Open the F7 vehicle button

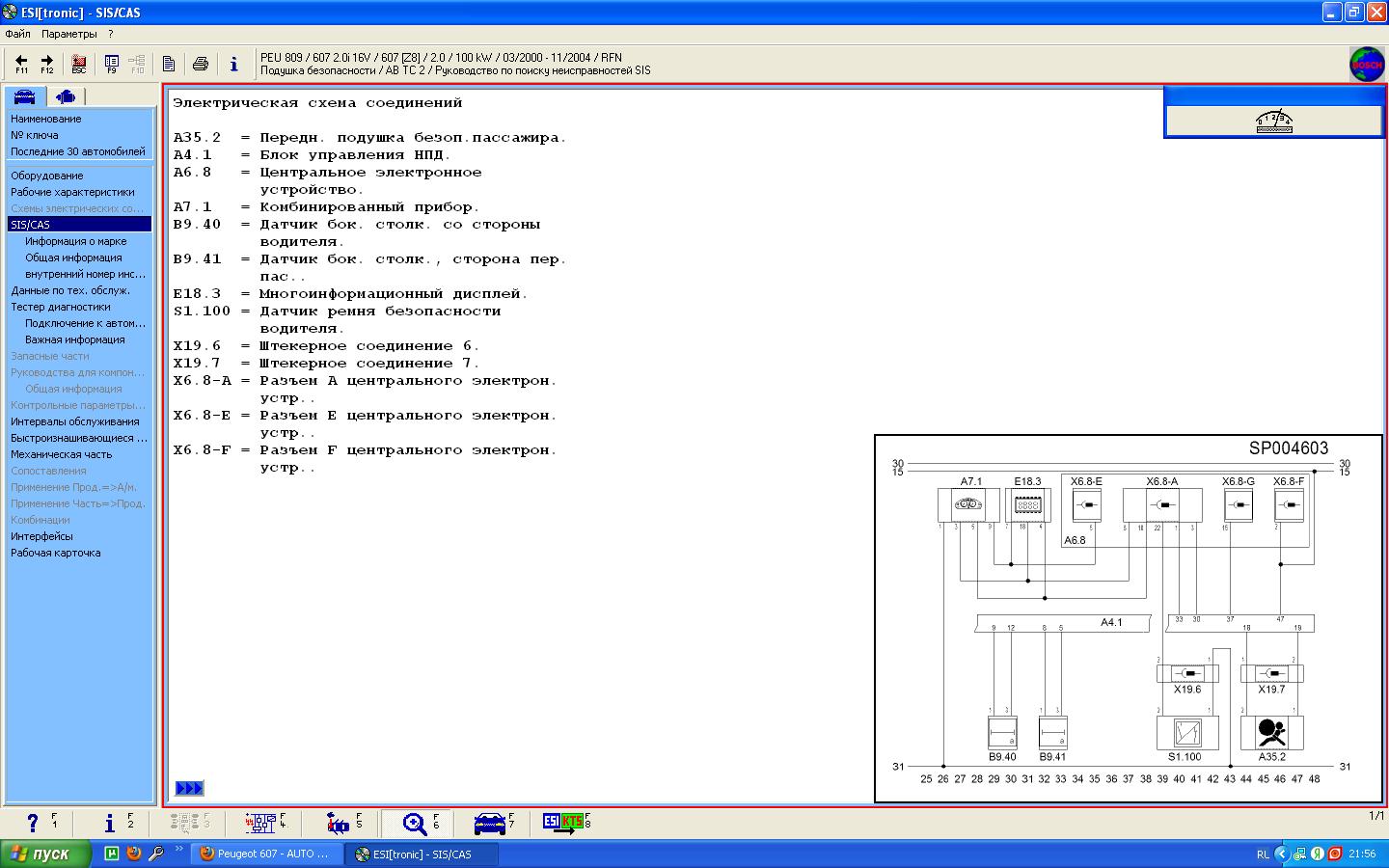coord(494,823)
